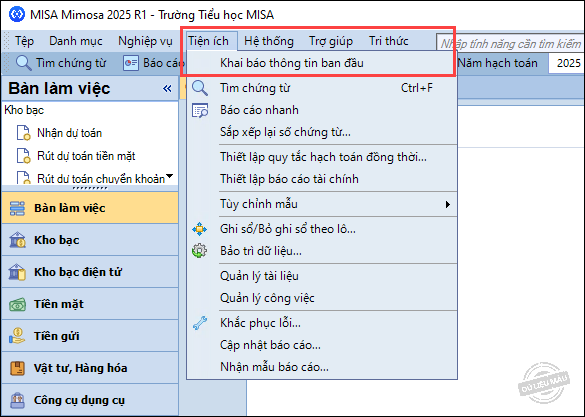
Task: Open the overflow arrow in shortcut list
Action: (170, 176)
